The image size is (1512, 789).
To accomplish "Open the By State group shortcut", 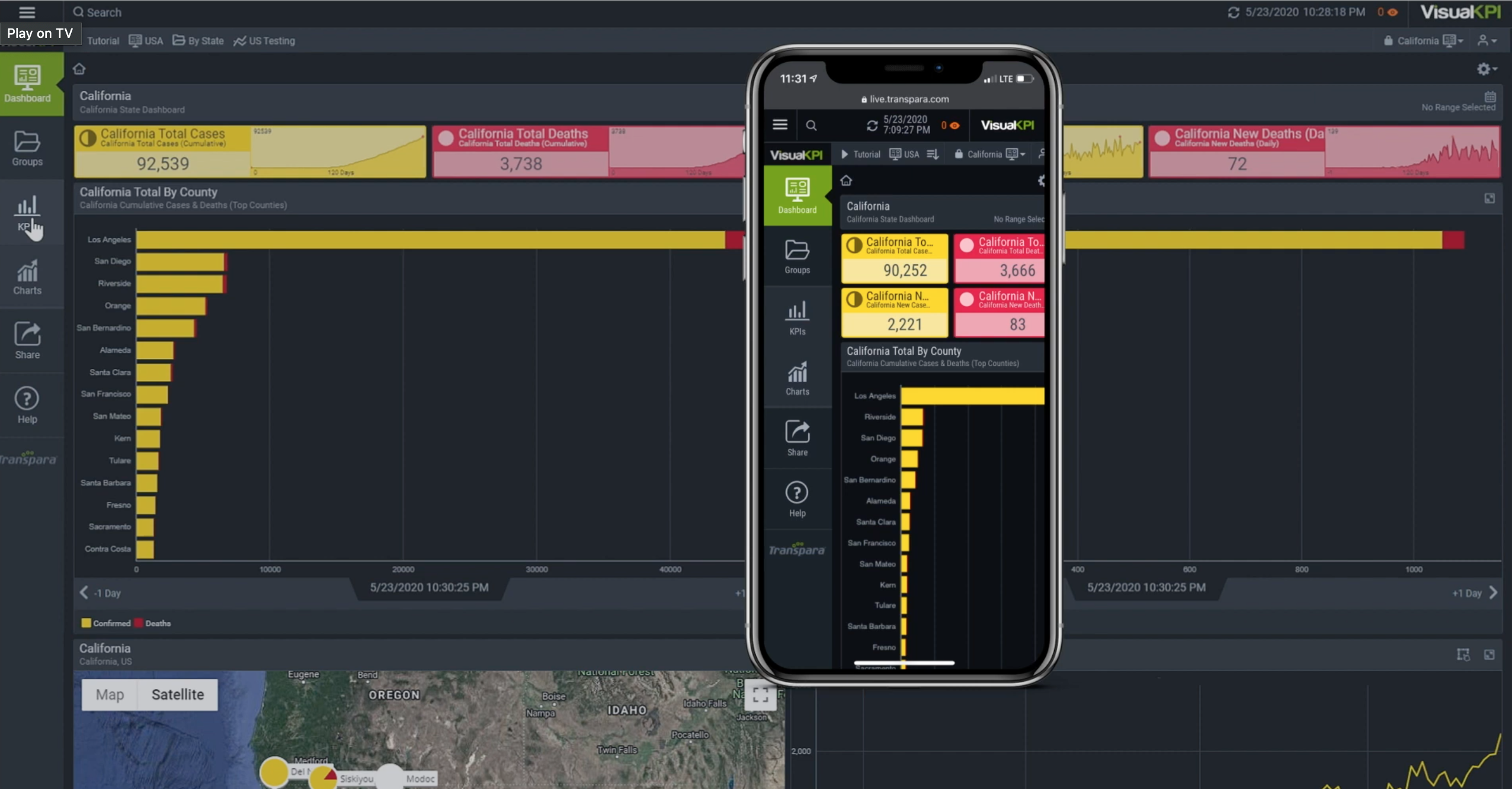I will click(x=198, y=41).
